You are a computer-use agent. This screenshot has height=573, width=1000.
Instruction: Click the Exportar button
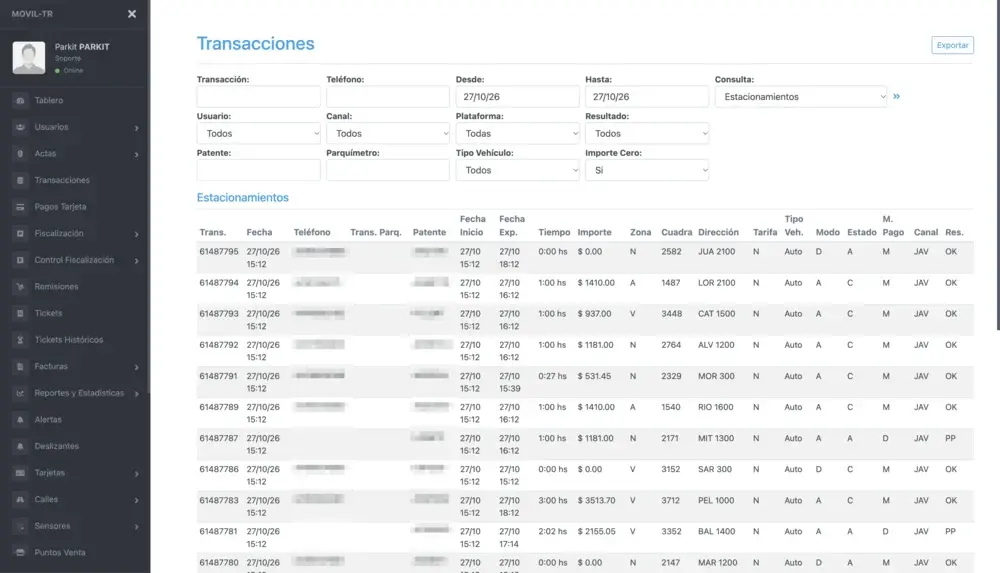[952, 45]
